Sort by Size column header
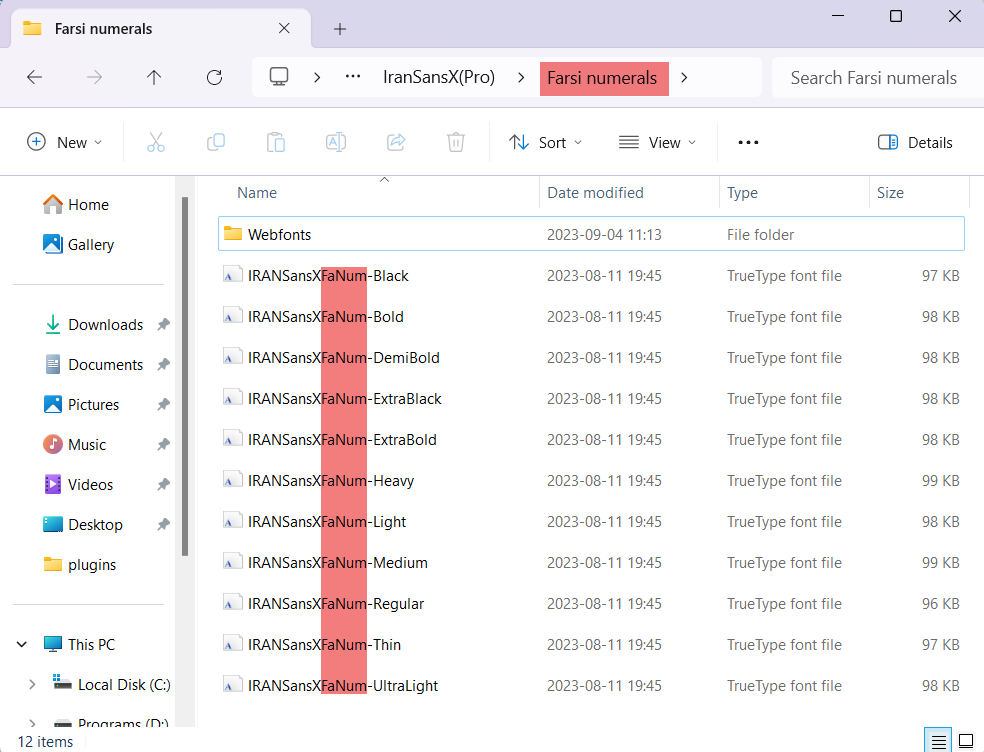 (919, 193)
